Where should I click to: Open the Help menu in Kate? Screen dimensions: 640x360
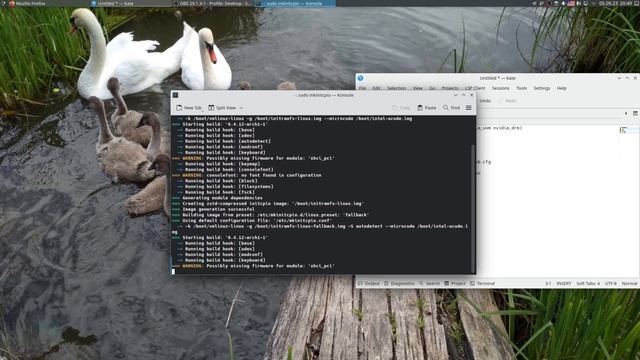coord(562,88)
